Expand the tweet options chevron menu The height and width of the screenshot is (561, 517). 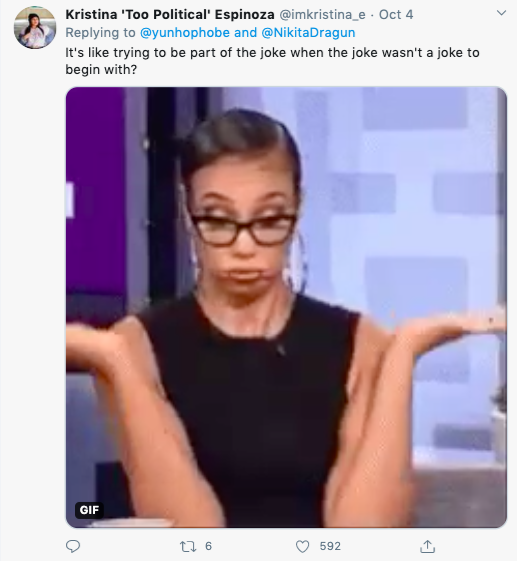502,13
